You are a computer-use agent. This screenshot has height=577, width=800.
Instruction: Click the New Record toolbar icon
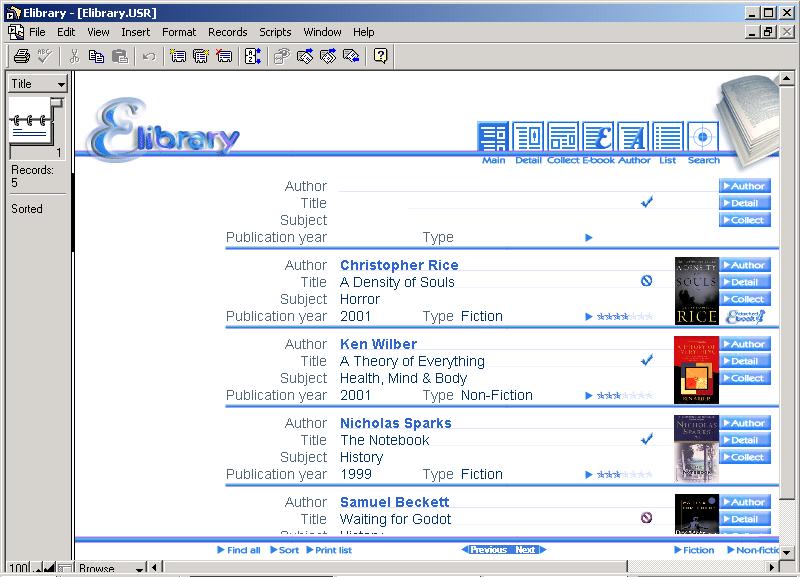pos(178,56)
